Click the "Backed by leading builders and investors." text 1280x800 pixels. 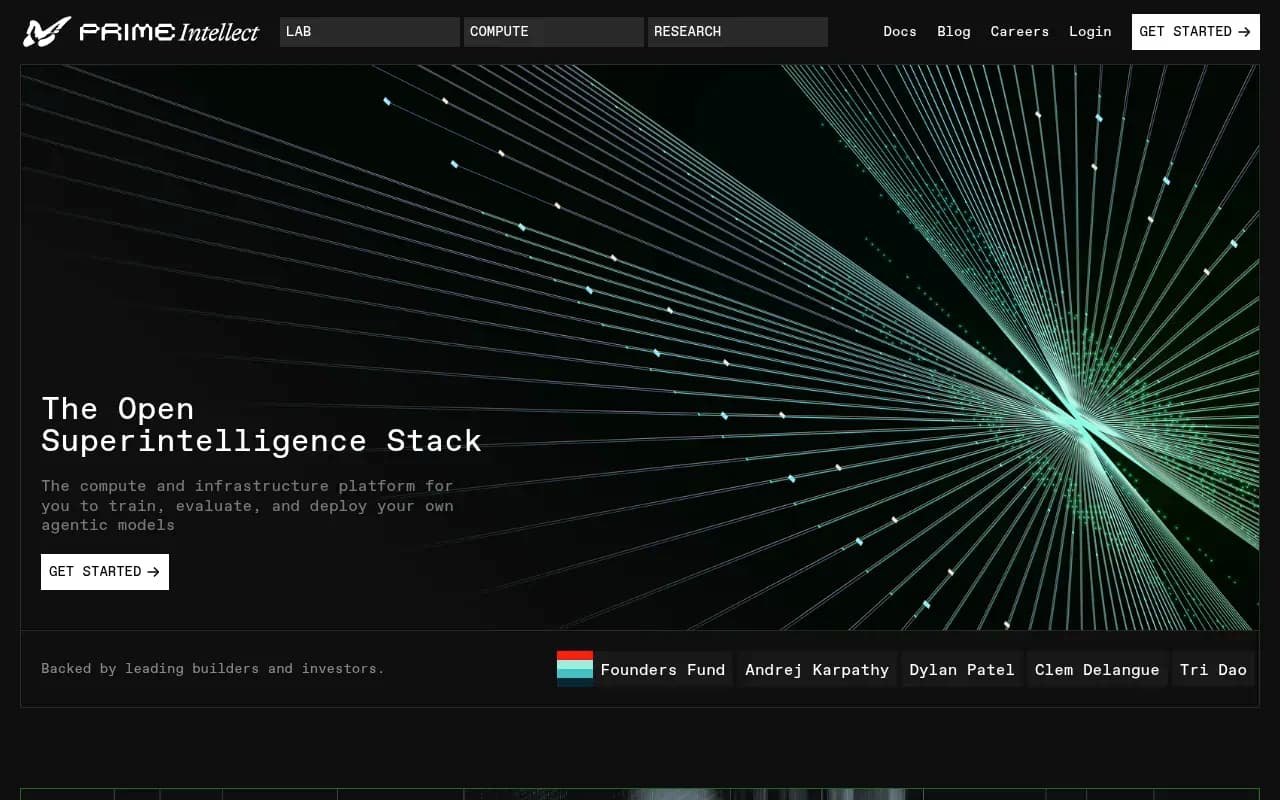click(213, 669)
